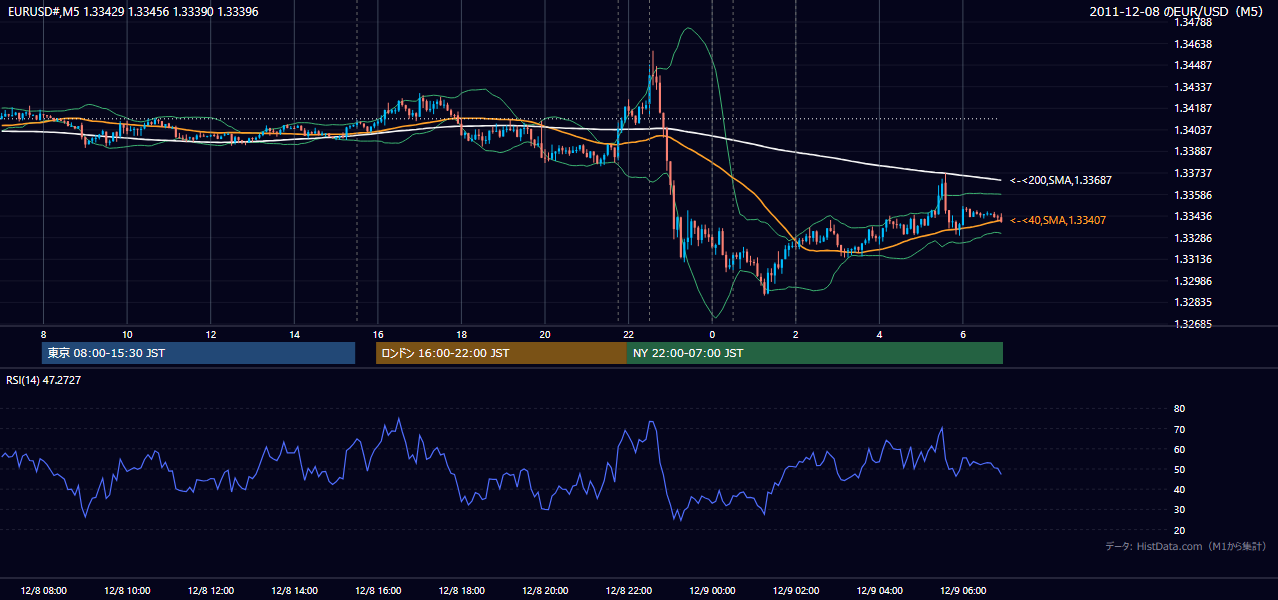
Task: Click the 12/8 22:00 bottom time label
Action: (629, 591)
